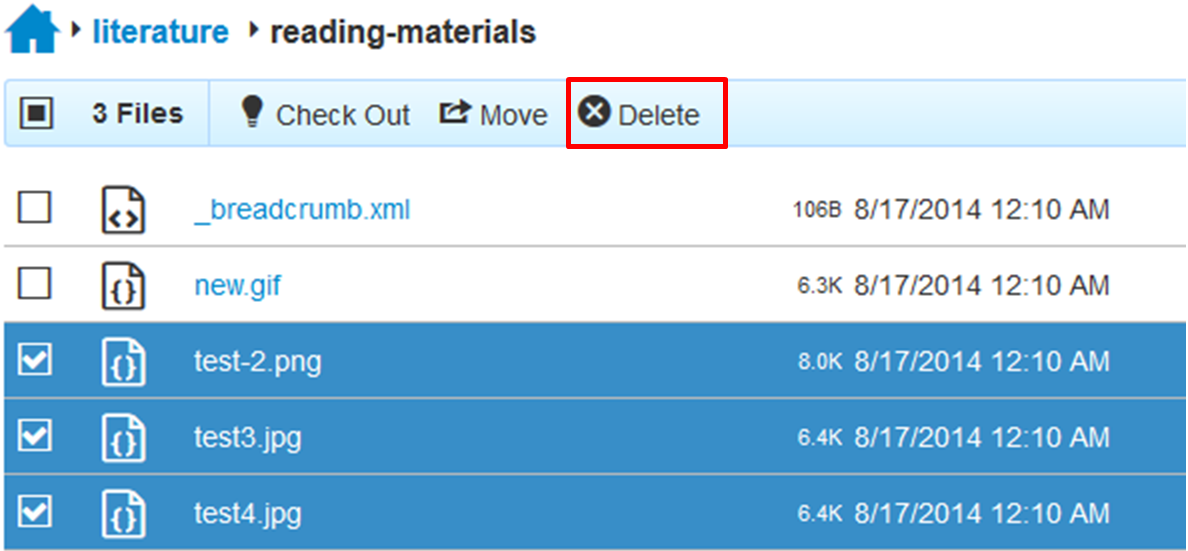
Task: Check the _breadcrumb.xml checkbox
Action: (35, 208)
